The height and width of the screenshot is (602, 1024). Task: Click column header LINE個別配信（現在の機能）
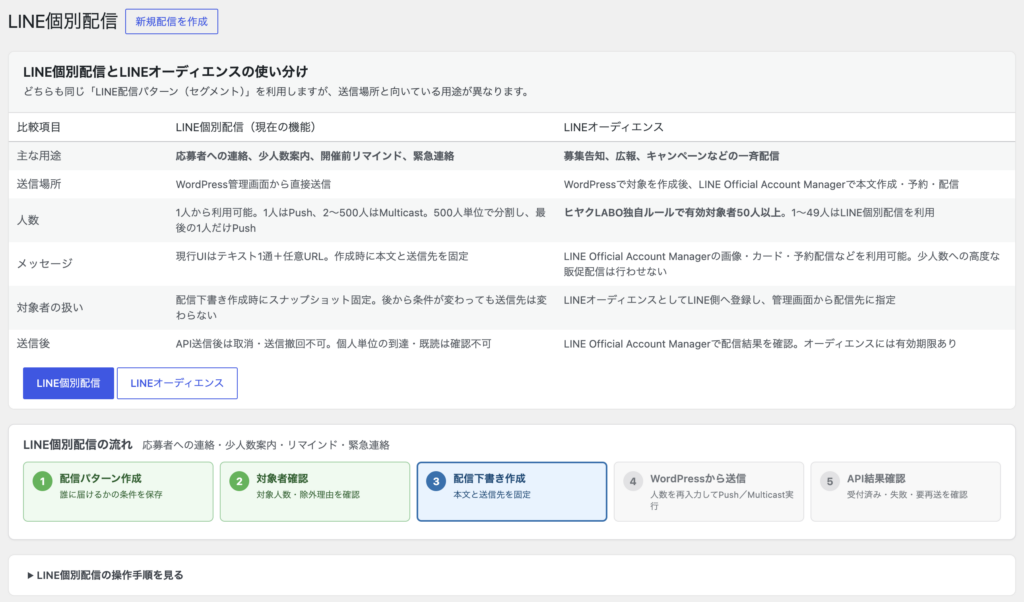click(x=246, y=127)
